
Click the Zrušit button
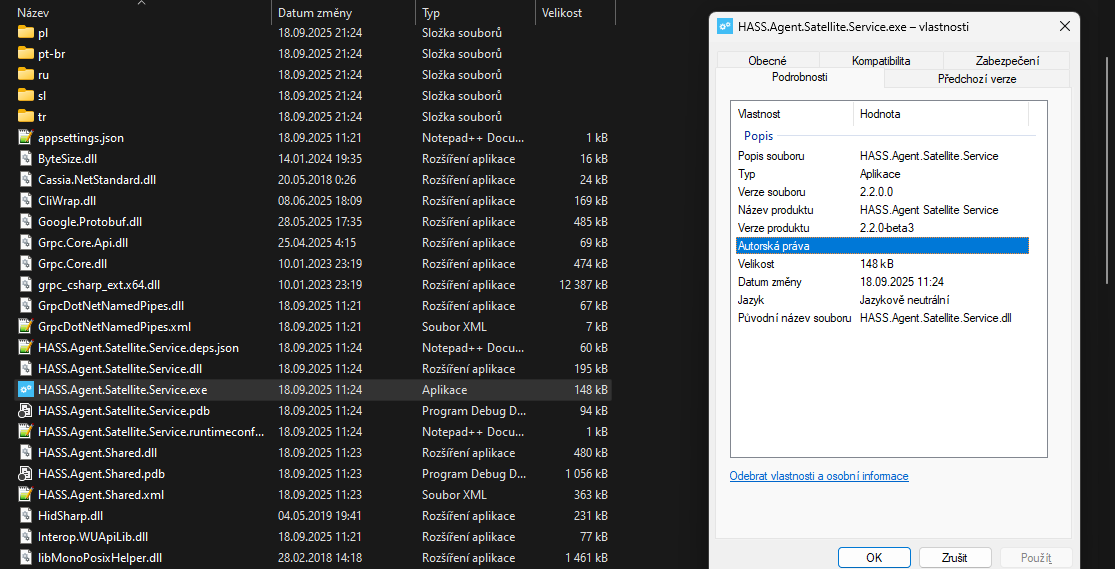point(955,558)
